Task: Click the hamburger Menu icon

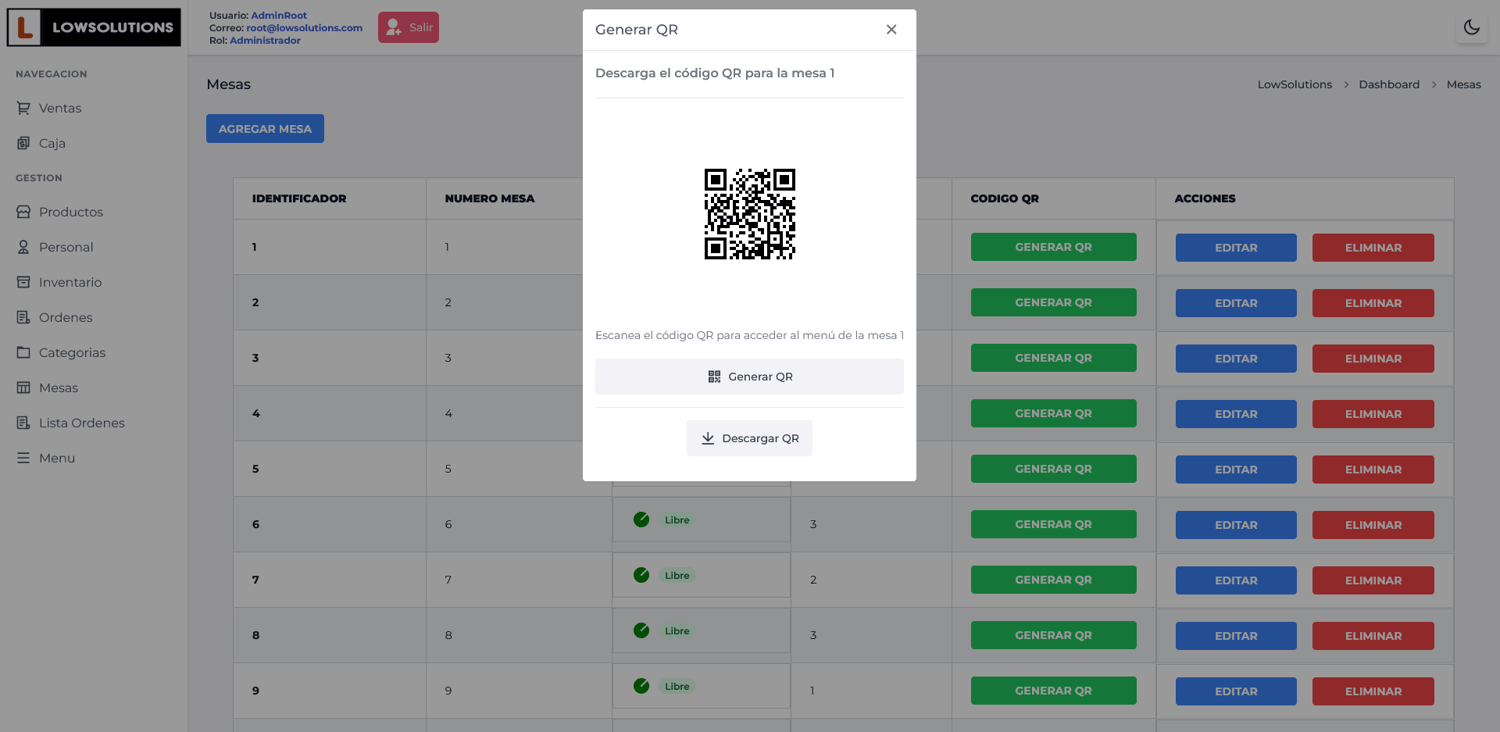Action: [23, 458]
